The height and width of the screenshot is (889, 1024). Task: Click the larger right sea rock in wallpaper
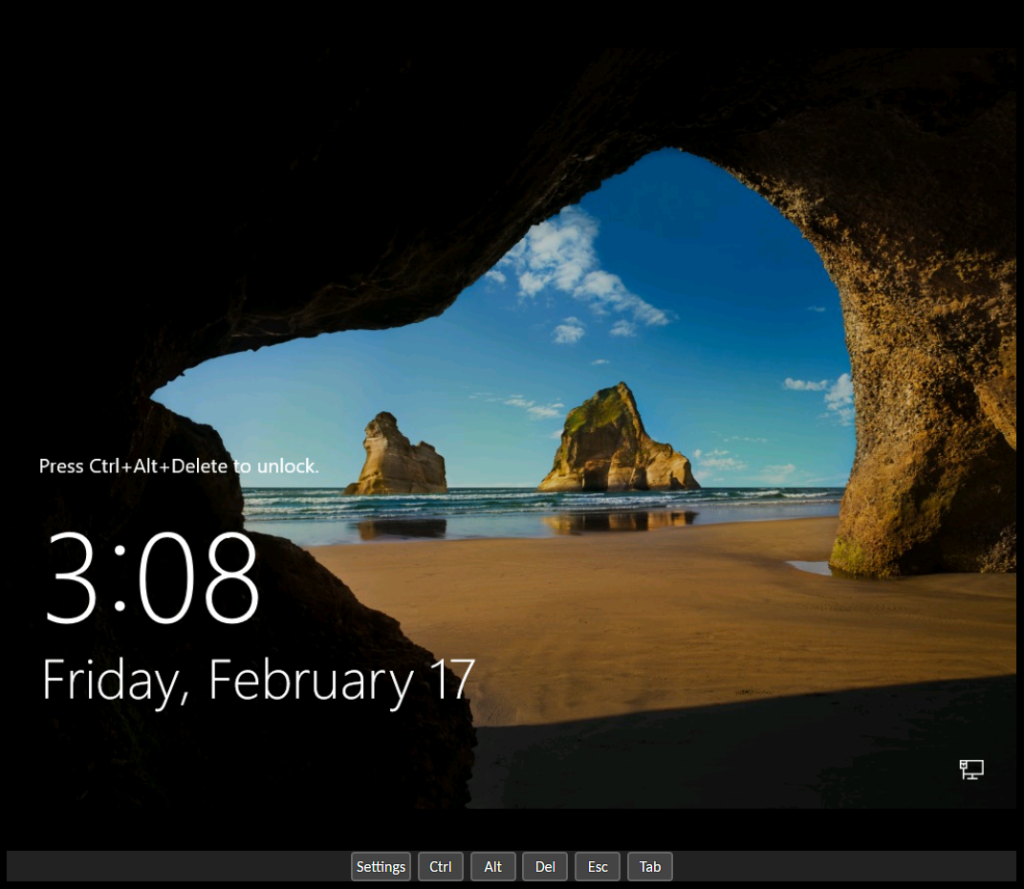click(x=617, y=439)
